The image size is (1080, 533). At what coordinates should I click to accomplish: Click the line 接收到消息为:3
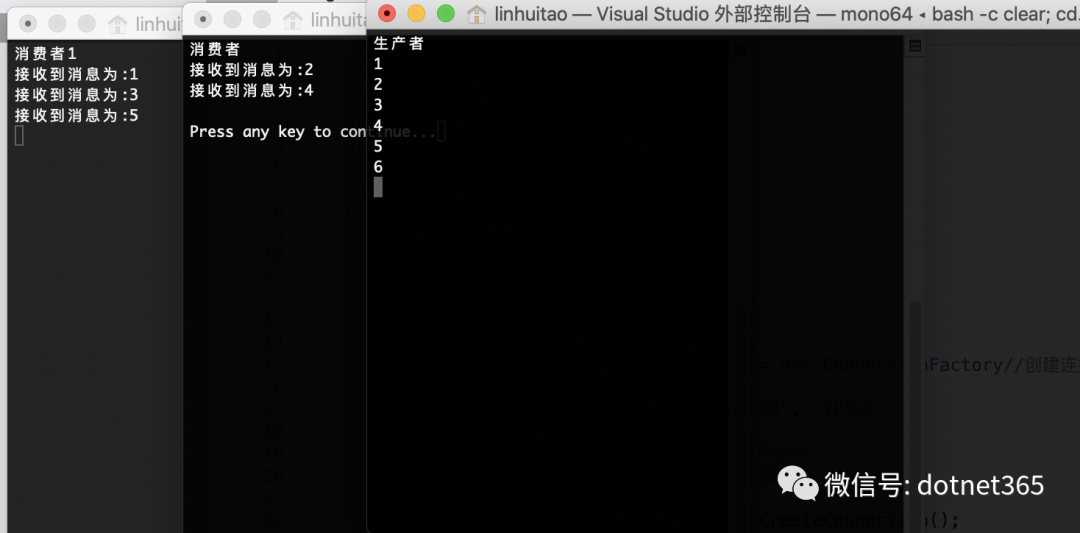click(76, 95)
